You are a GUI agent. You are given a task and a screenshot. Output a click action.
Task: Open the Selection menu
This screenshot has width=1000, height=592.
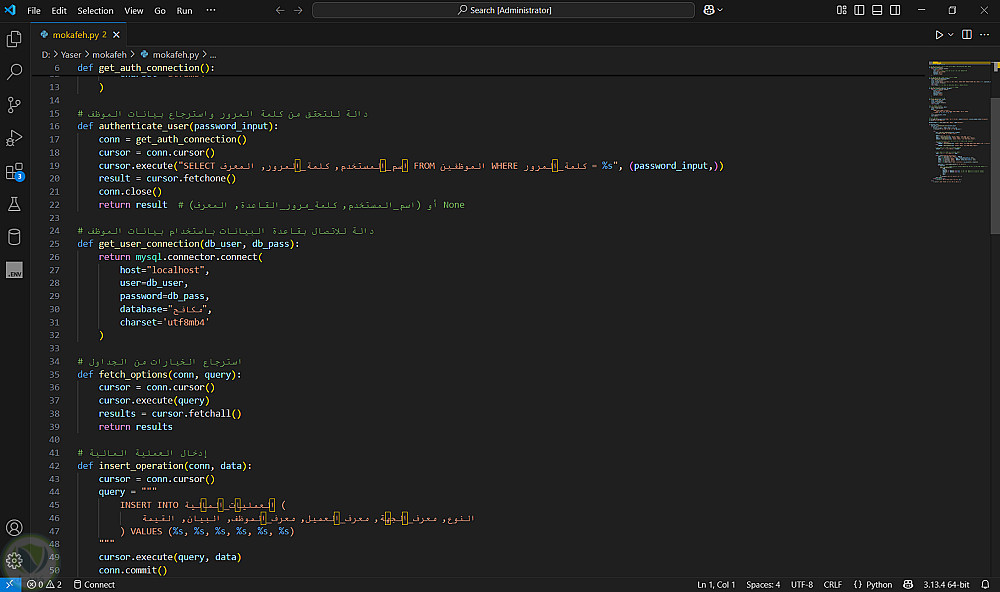[95, 10]
